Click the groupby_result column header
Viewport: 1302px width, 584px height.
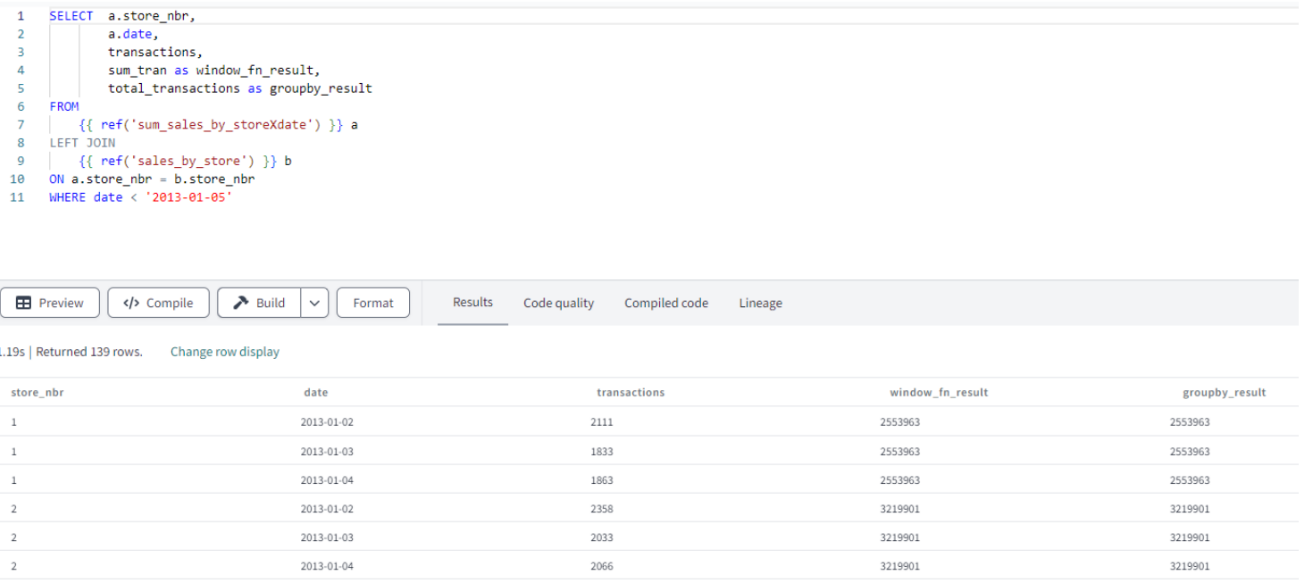1224,393
